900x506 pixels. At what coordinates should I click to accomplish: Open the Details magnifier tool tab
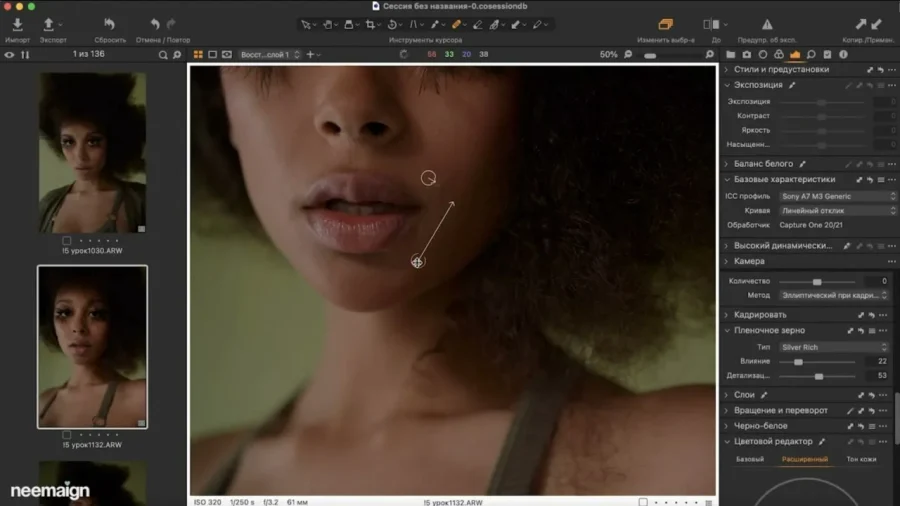[811, 55]
